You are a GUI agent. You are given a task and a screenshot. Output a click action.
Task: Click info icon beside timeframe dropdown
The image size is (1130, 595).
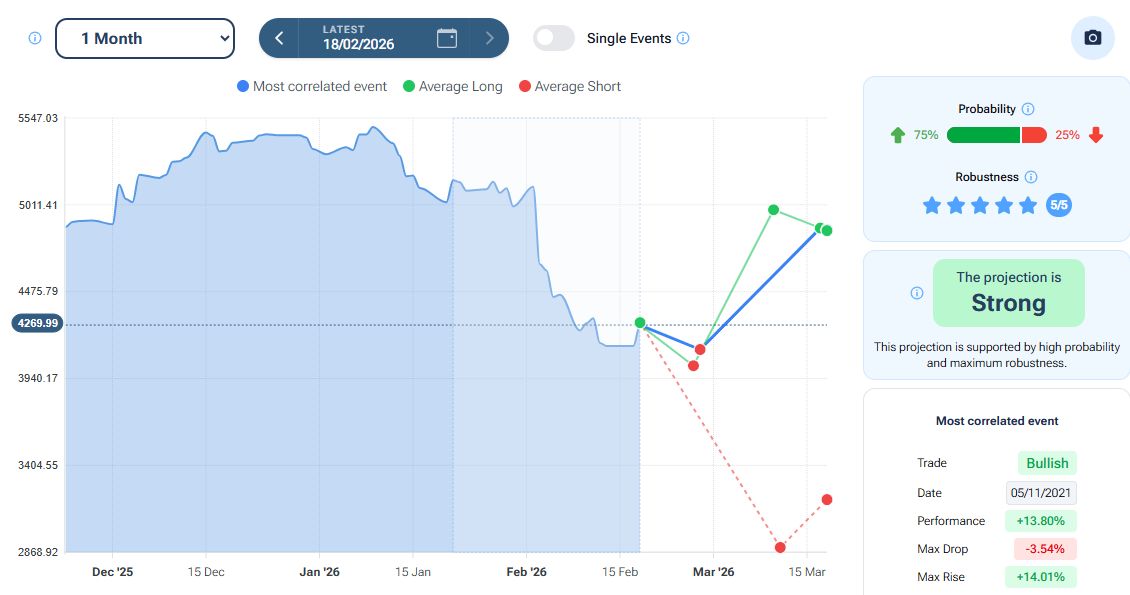(35, 38)
